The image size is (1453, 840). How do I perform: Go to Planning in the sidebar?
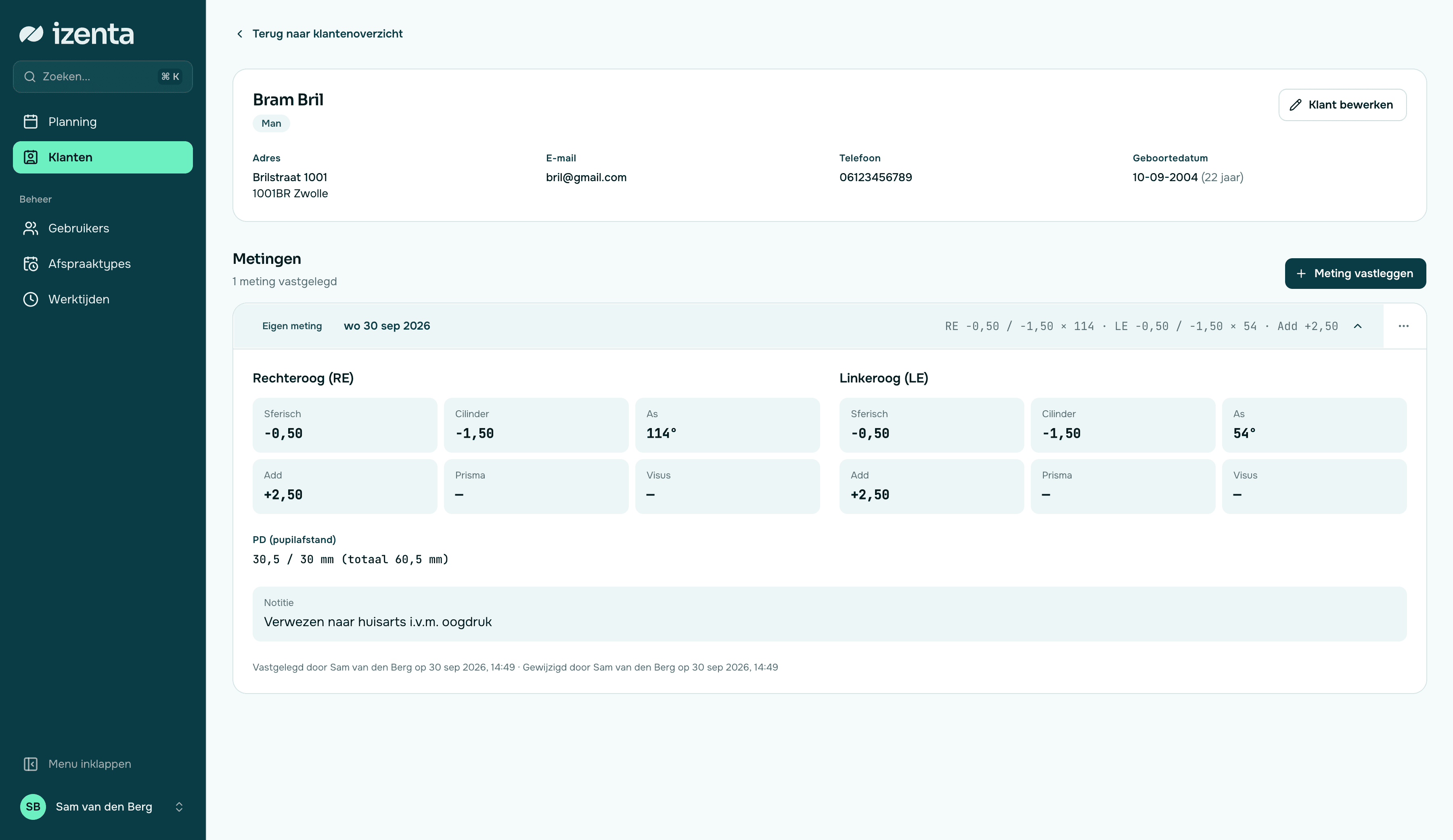pos(103,122)
